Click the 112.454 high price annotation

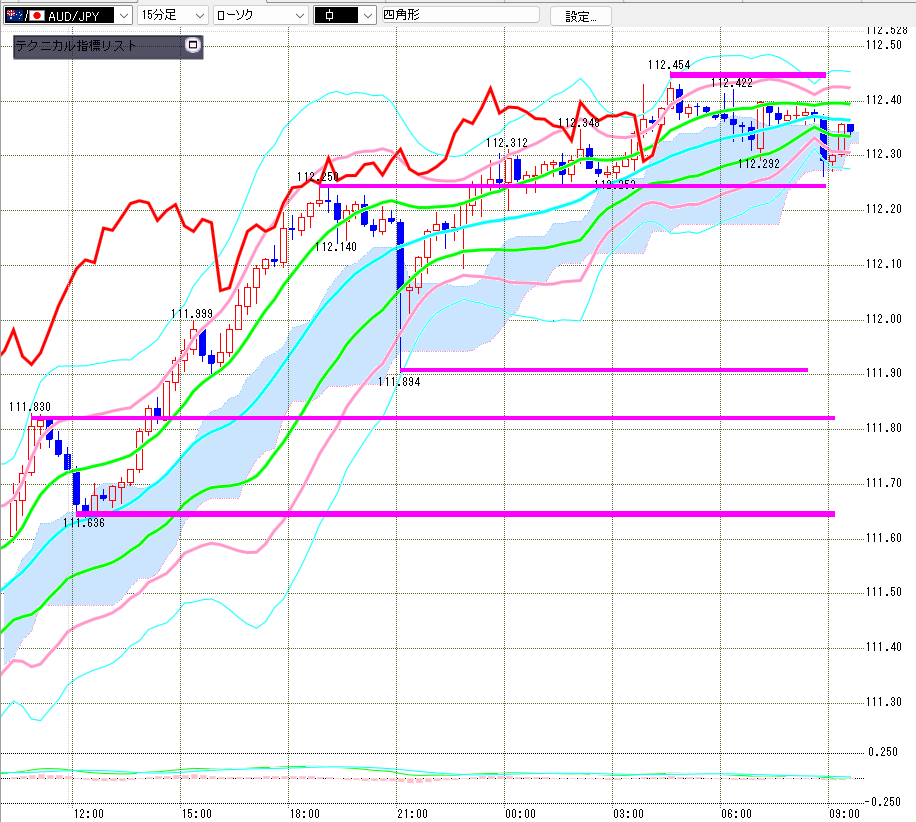(x=669, y=65)
